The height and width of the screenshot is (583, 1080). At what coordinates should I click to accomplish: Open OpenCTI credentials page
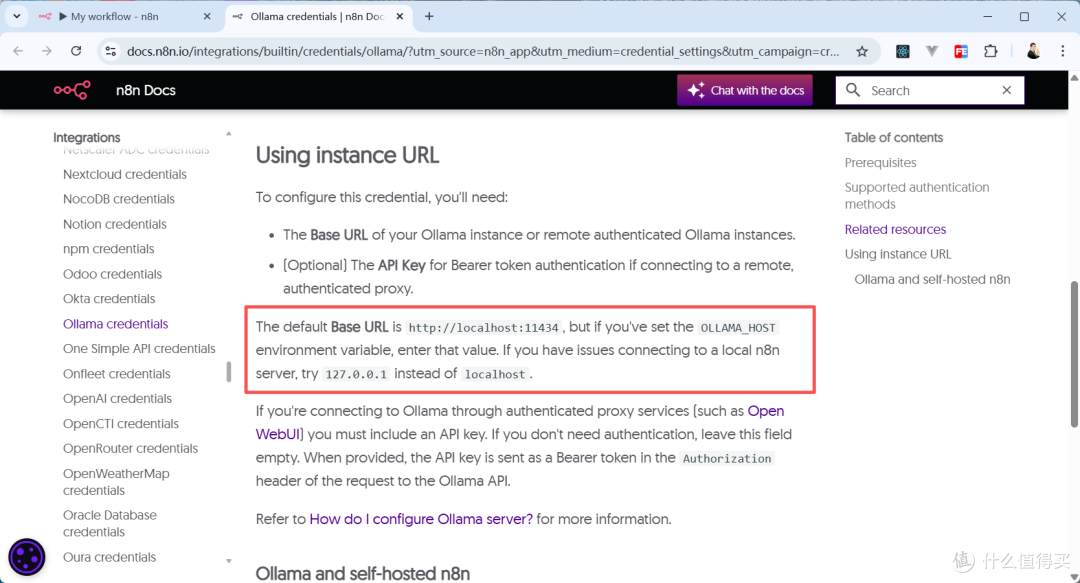tap(121, 424)
